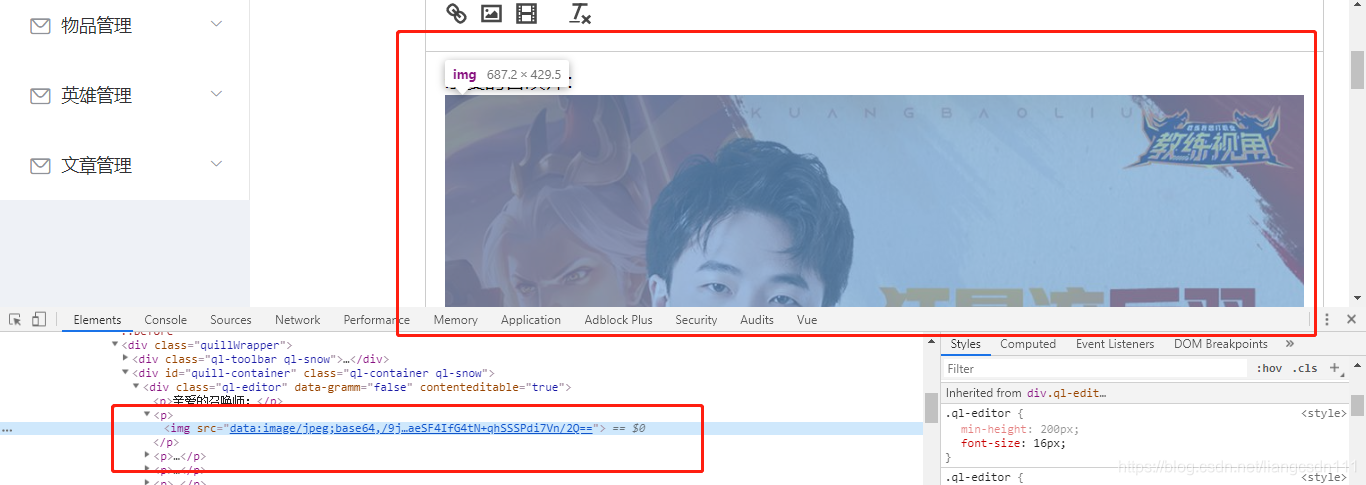
Task: Click the insert link icon in editor toolbar
Action: (x=456, y=13)
